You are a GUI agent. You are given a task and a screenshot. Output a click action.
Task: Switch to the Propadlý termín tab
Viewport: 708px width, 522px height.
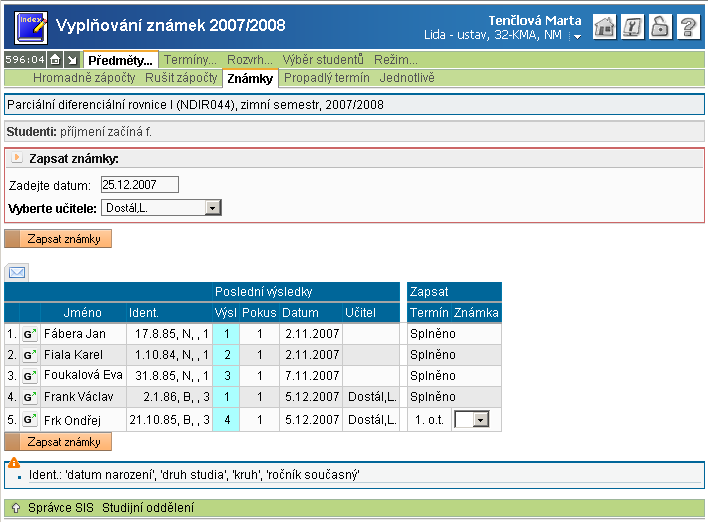point(326,77)
